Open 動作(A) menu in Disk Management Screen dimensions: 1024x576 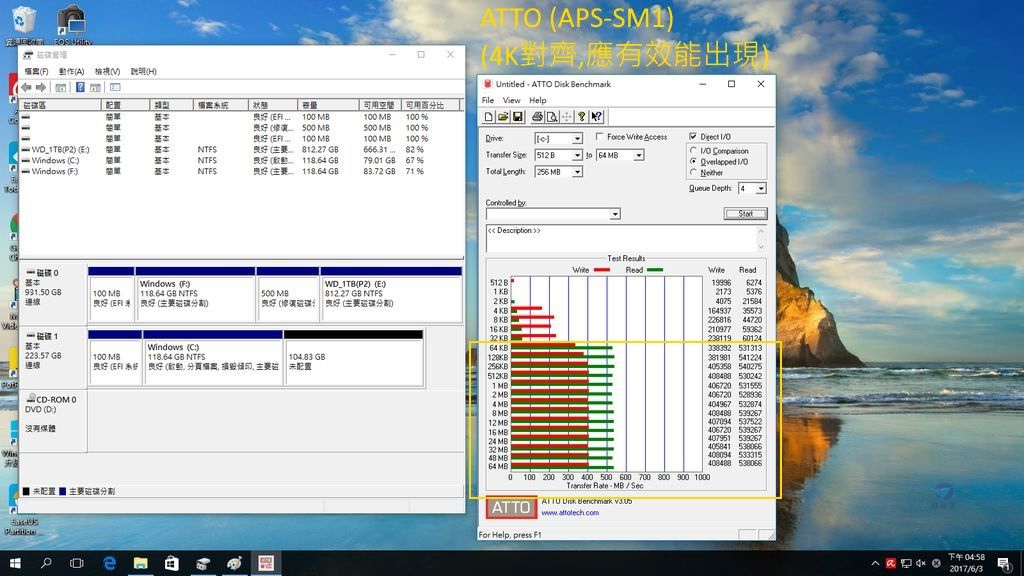pos(71,72)
